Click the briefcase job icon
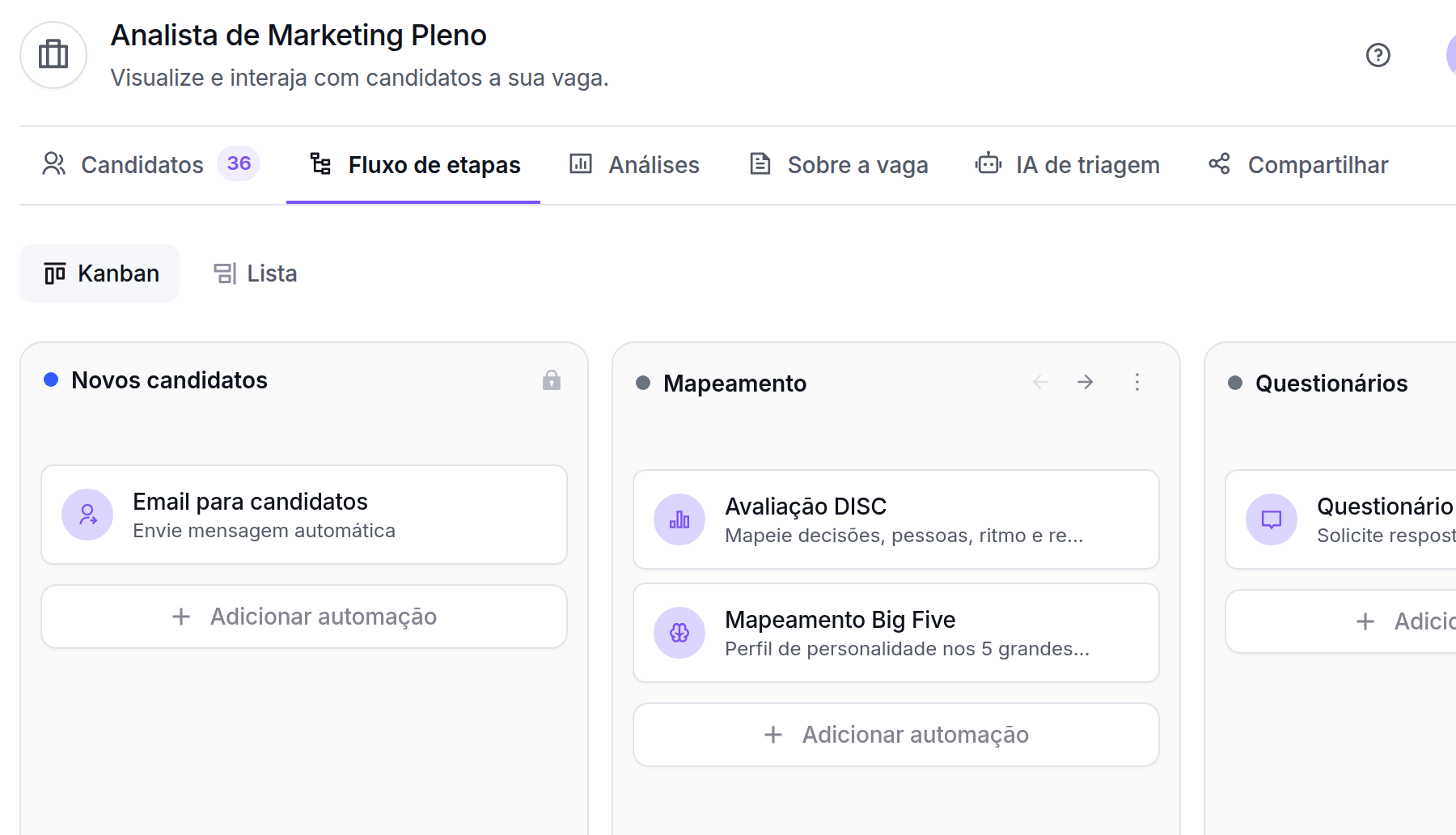 point(53,55)
